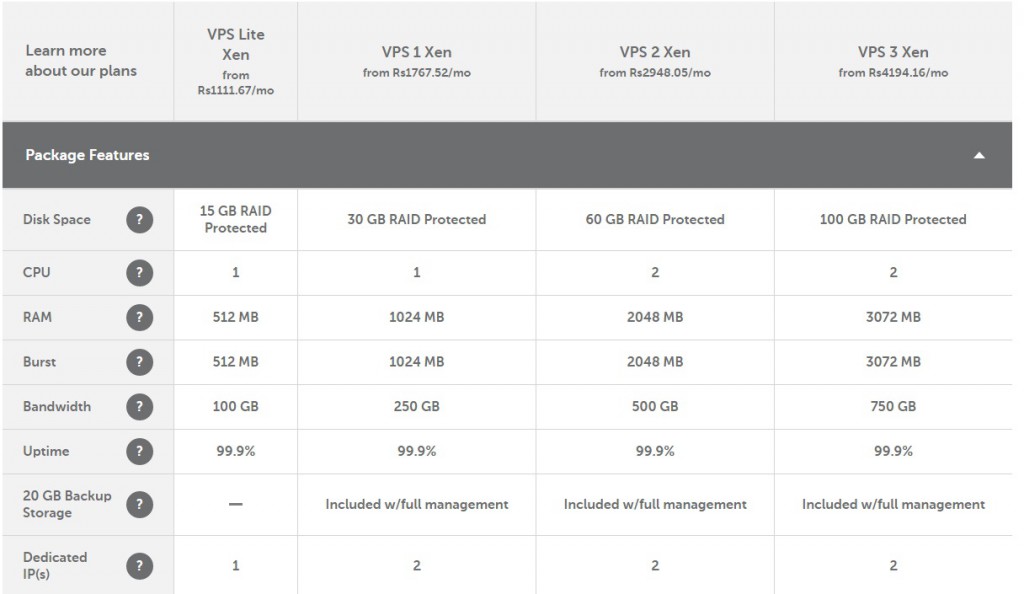The width and height of the screenshot is (1024, 594).
Task: Click the 100 GB RAID Protected cell
Action: [x=893, y=220]
